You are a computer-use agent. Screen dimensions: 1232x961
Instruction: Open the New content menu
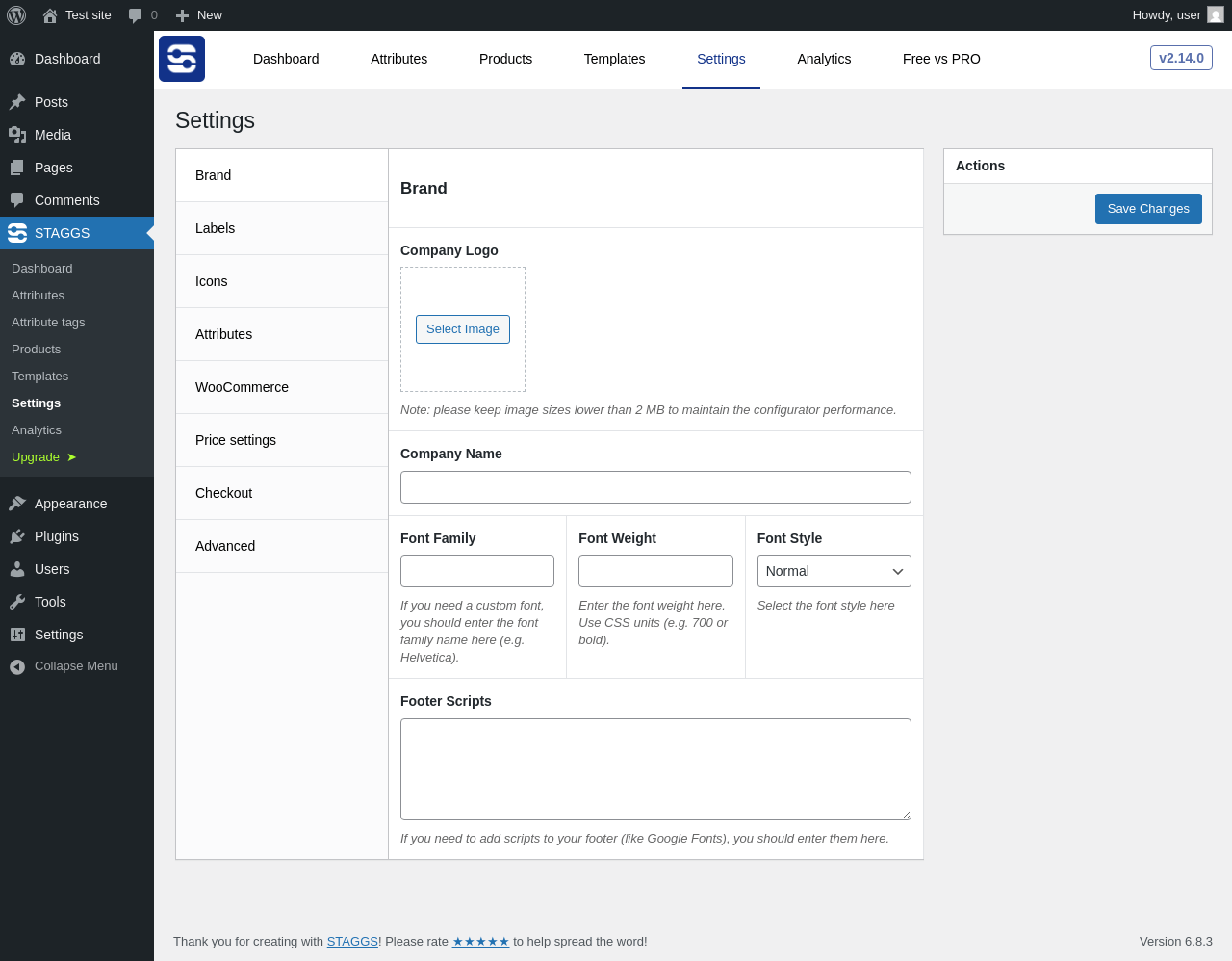[x=199, y=15]
